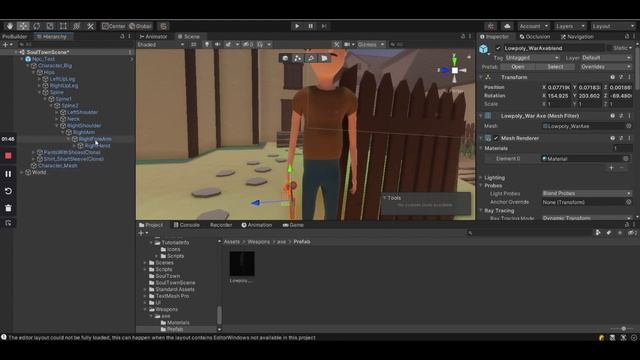Click ProBuilder face selection mode icon

324,58
